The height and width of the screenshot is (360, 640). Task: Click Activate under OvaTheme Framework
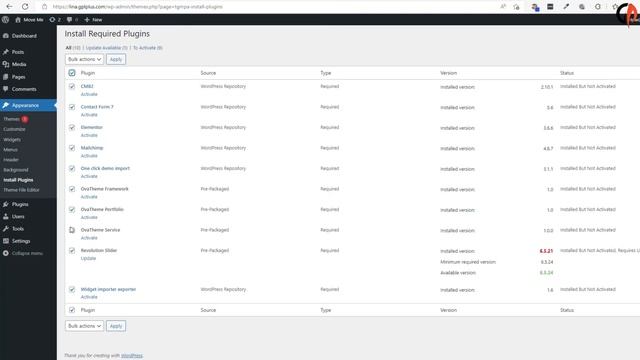point(89,197)
